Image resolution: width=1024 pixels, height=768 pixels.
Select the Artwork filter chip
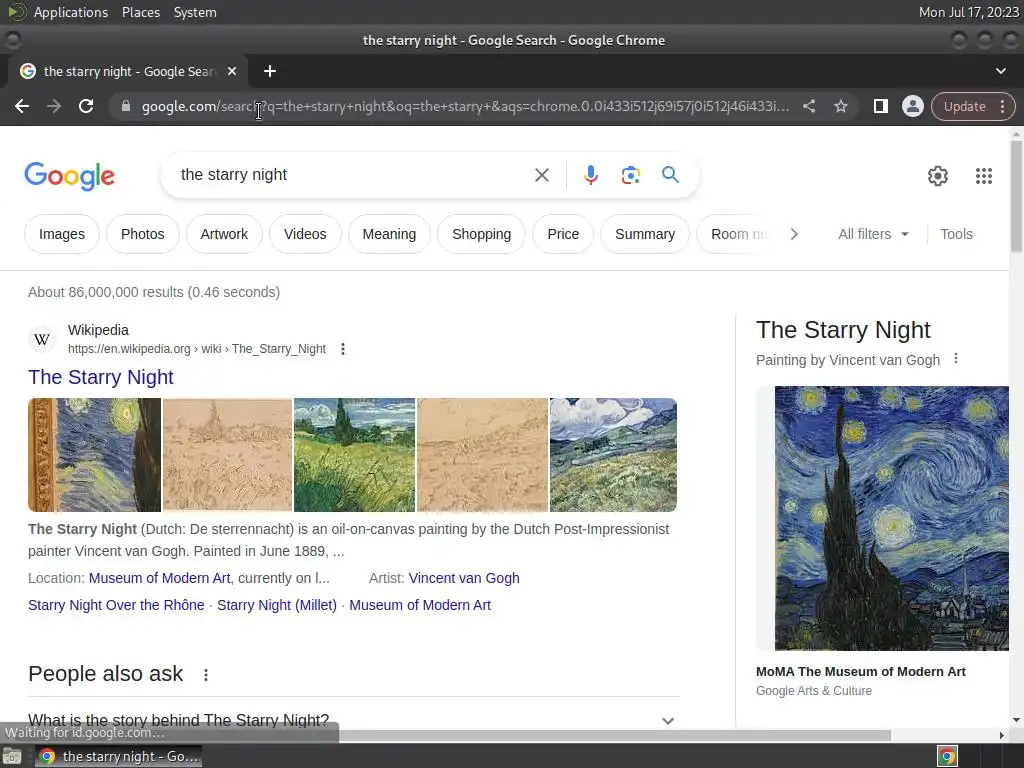pyautogui.click(x=224, y=234)
